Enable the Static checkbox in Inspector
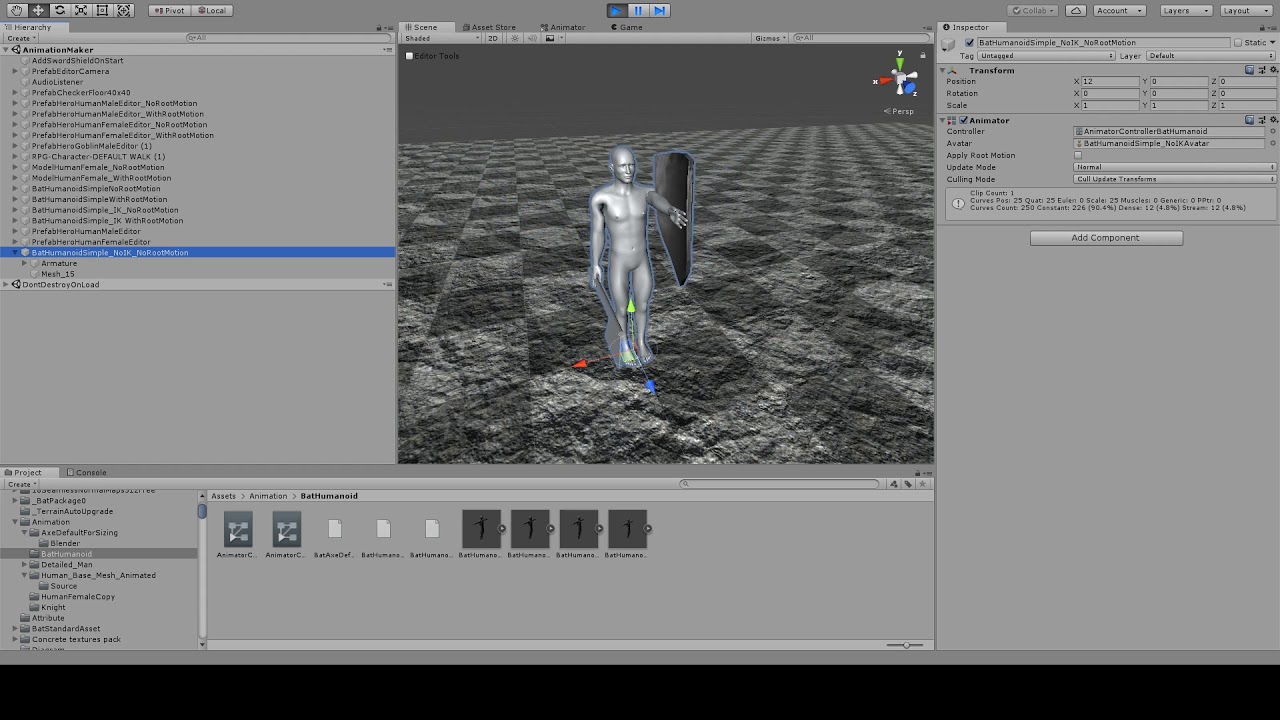Screen dimensions: 1280x720 coord(1238,43)
